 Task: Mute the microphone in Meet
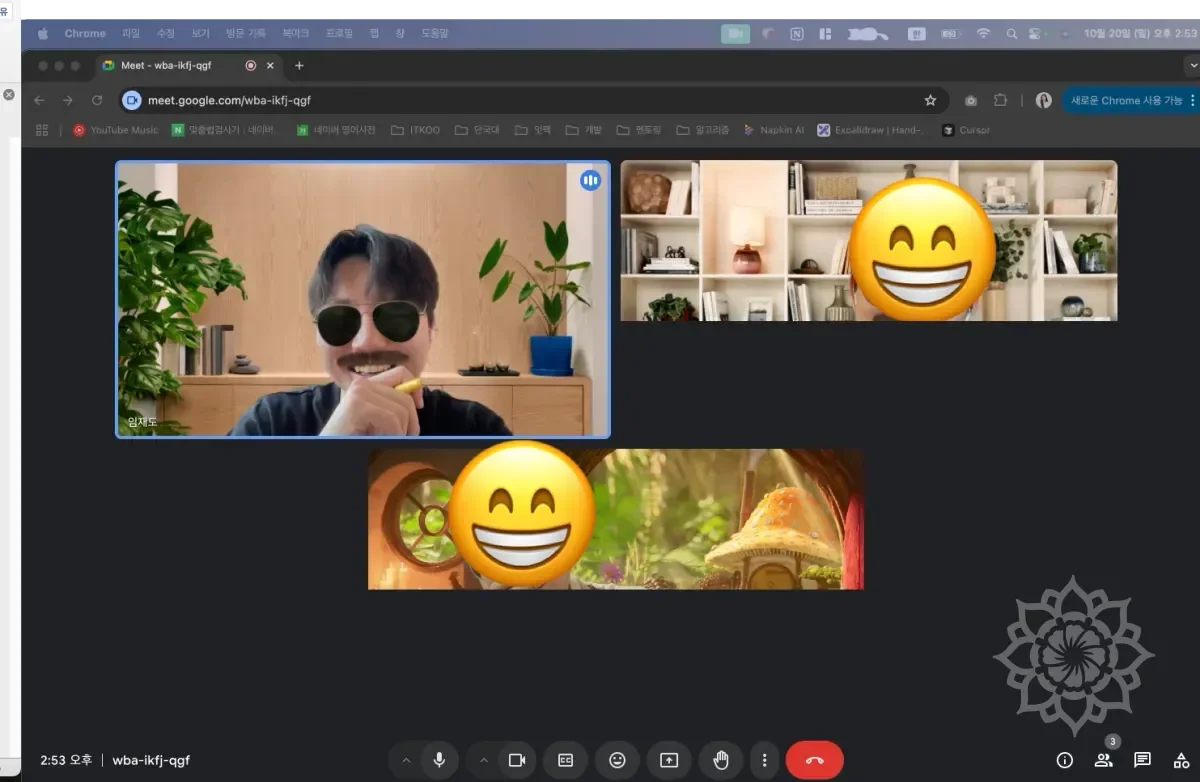coord(438,760)
